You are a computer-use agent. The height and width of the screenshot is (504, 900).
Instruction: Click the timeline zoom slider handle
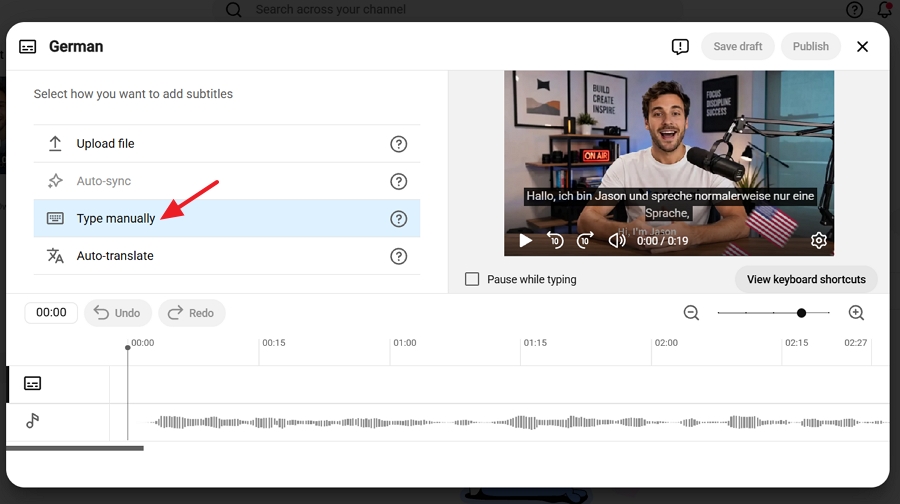pyautogui.click(x=801, y=313)
